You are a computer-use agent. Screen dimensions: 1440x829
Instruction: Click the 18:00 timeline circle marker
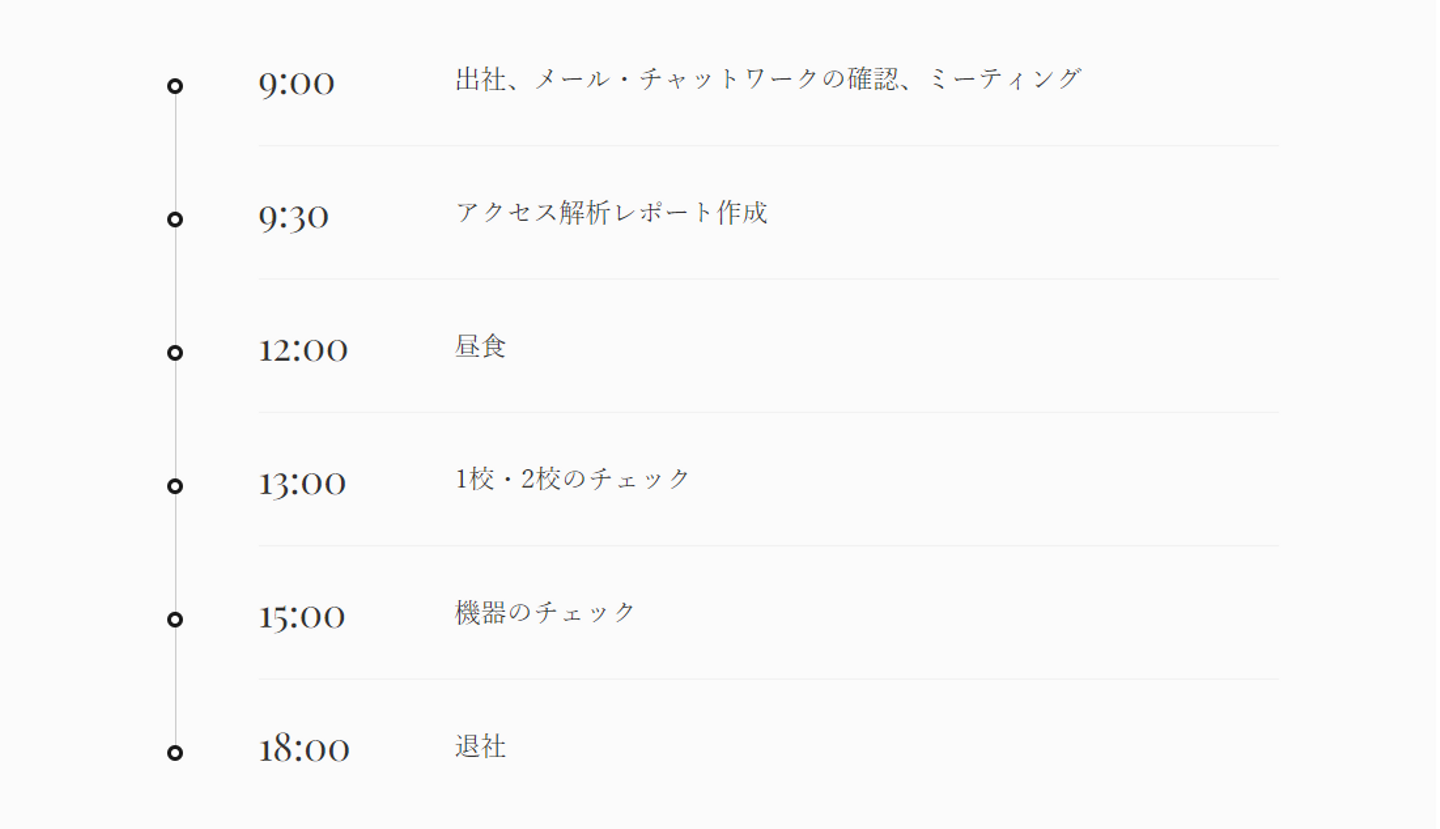[x=175, y=752]
